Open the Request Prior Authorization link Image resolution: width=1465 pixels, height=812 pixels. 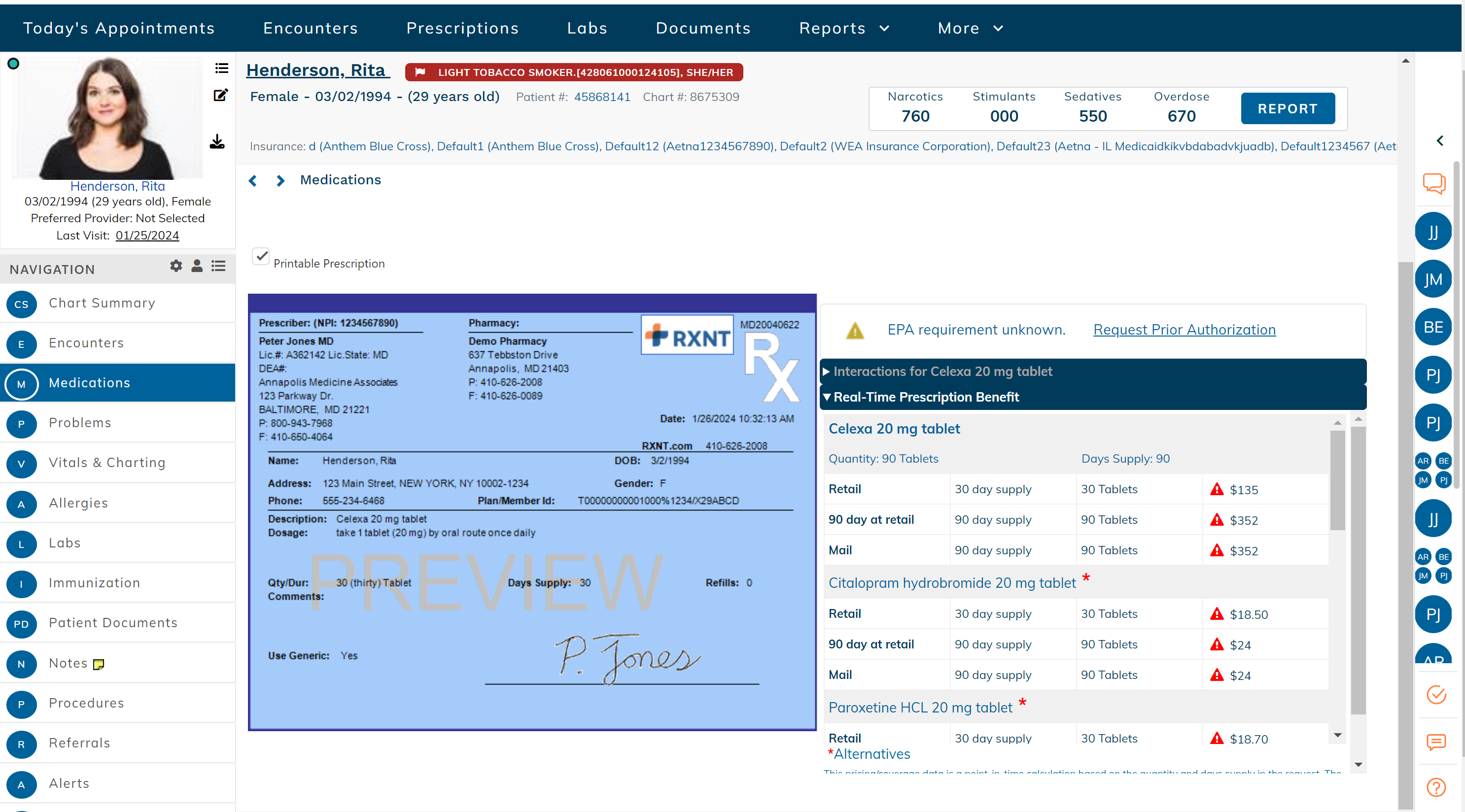coord(1184,330)
